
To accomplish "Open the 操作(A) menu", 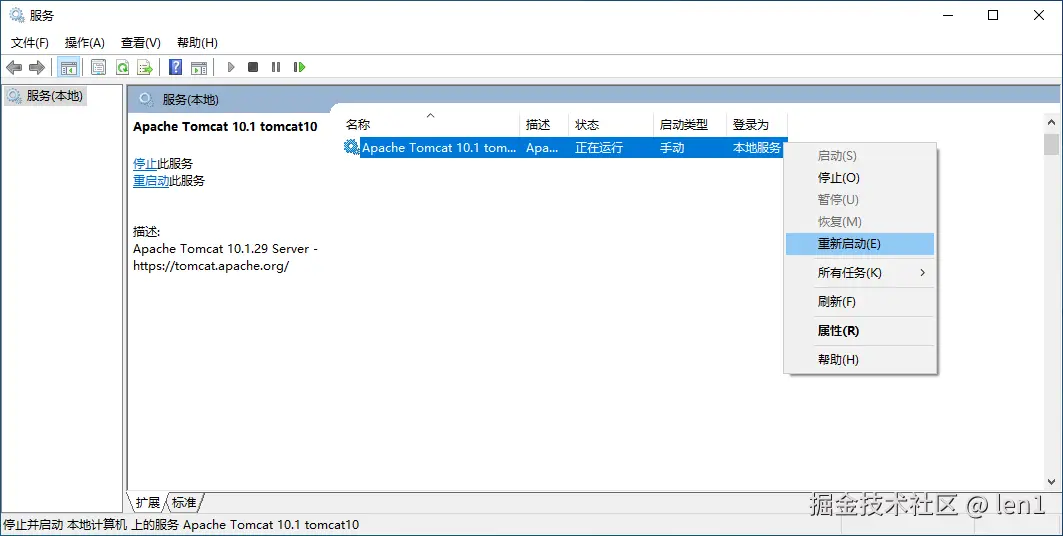I will (85, 43).
